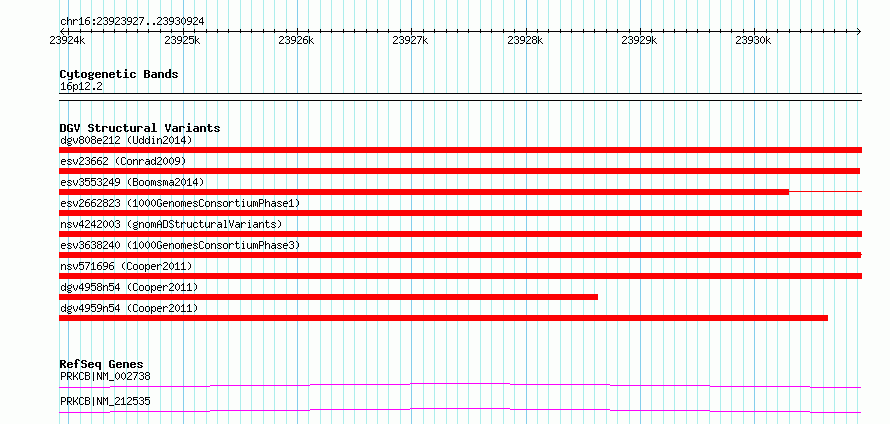This screenshot has height=424, width=890.
Task: Open variant esv3638240 (1000GenomesConsortiumPhase3) label
Action: point(180,245)
